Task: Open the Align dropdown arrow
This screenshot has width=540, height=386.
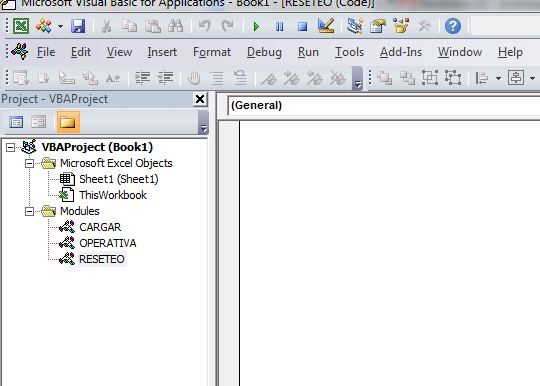Action: [x=498, y=79]
